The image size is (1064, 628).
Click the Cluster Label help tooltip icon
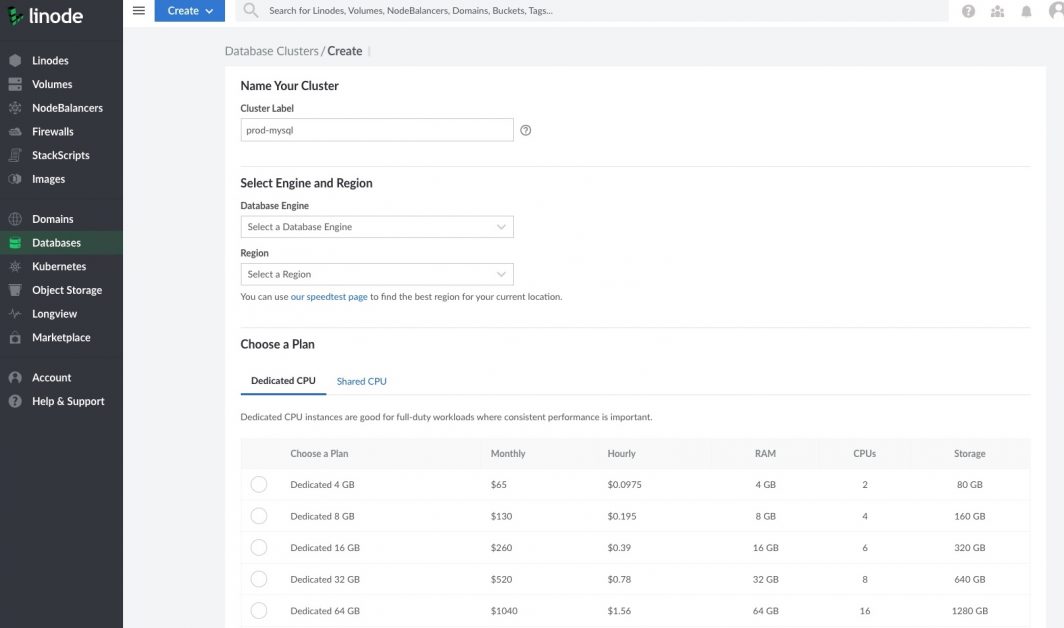point(526,130)
